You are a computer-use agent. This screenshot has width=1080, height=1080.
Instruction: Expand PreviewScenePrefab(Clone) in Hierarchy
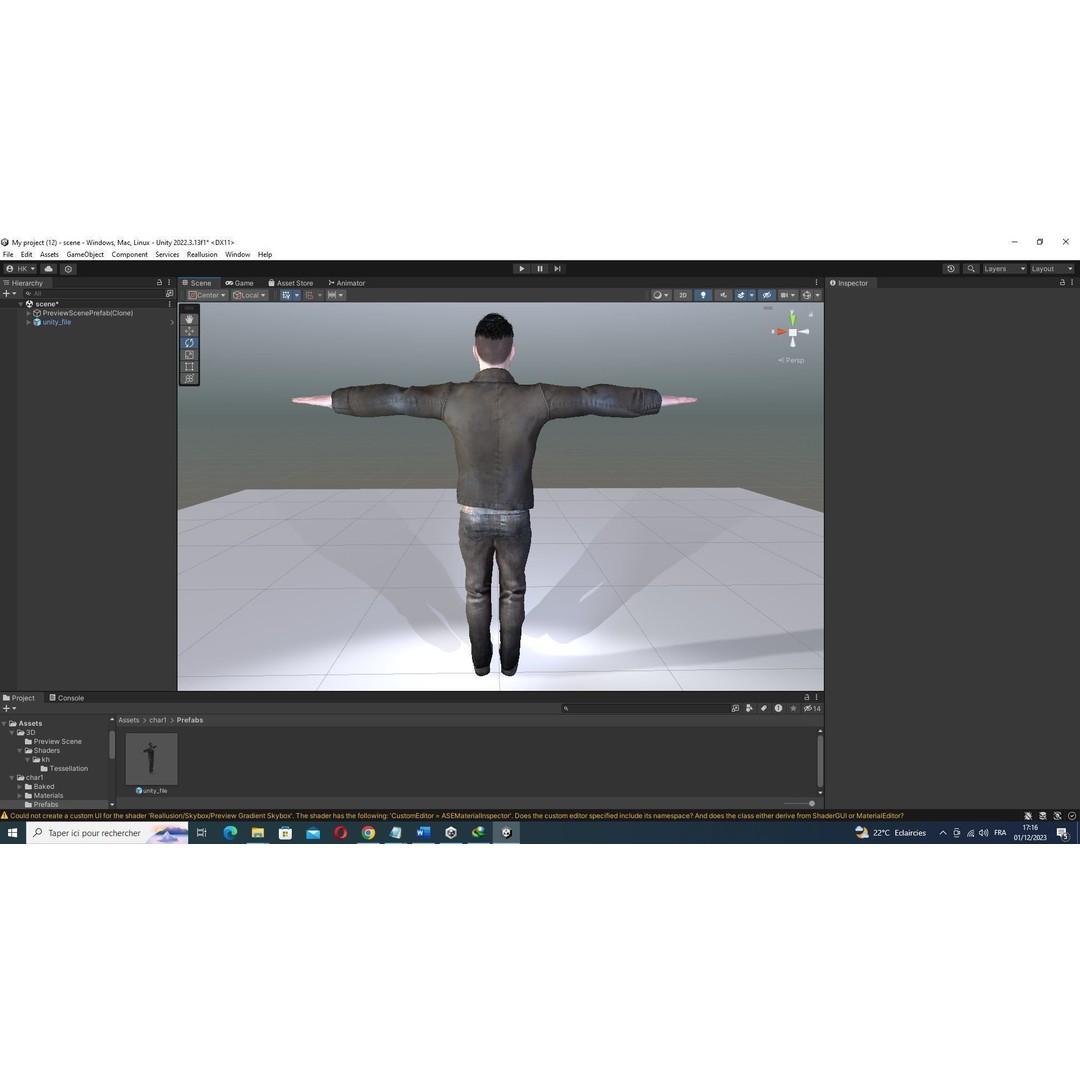(x=28, y=313)
